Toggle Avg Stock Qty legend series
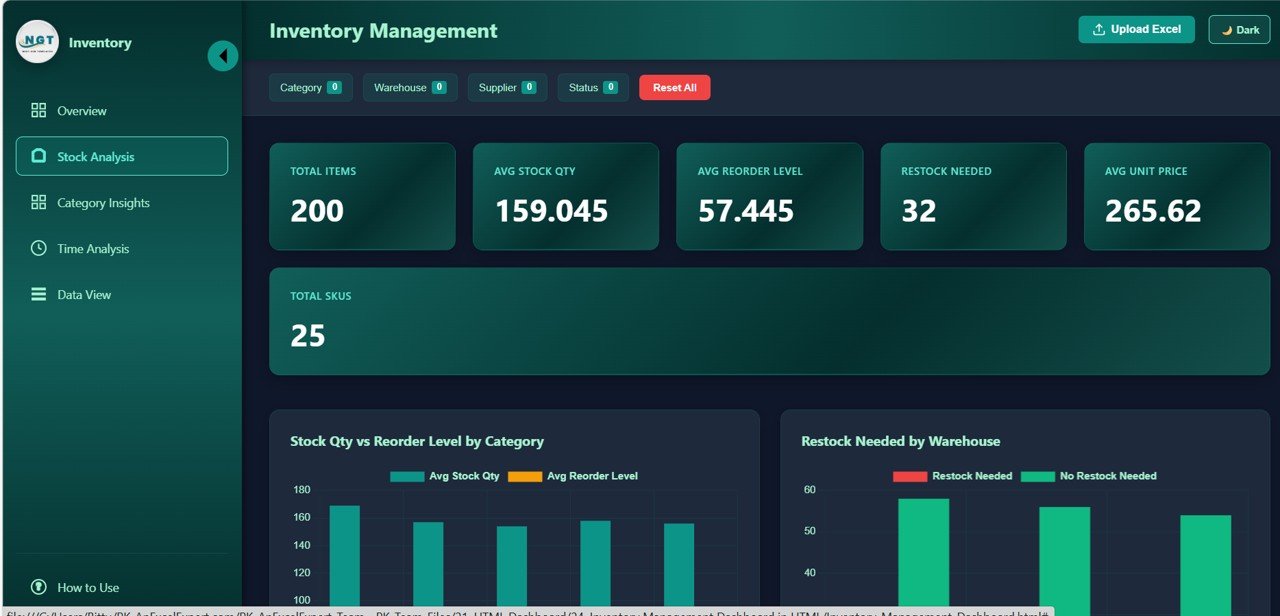This screenshot has width=1280, height=616. tap(445, 476)
